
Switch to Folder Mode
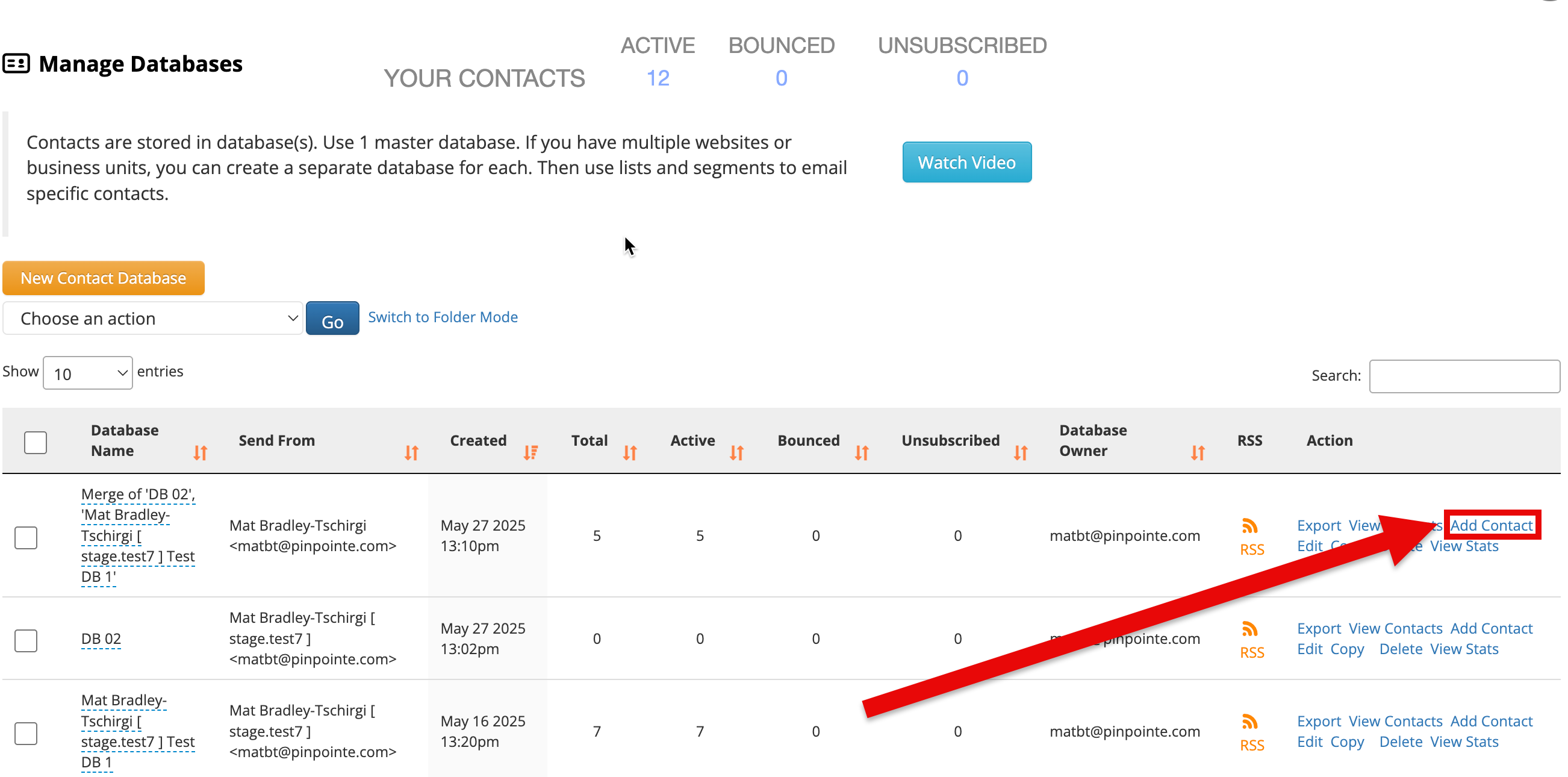point(443,317)
